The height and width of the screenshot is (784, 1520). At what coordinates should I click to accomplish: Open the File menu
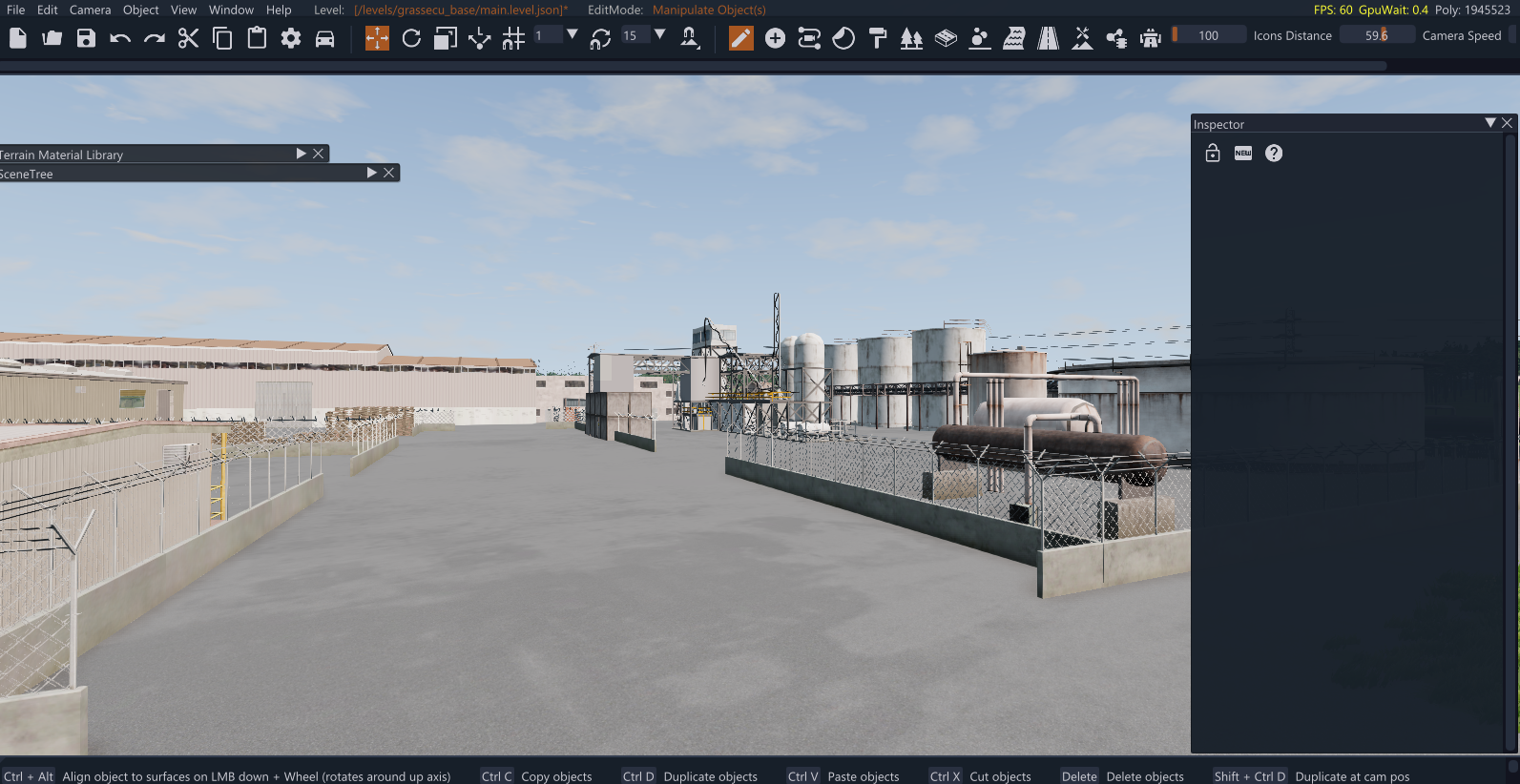(x=16, y=10)
